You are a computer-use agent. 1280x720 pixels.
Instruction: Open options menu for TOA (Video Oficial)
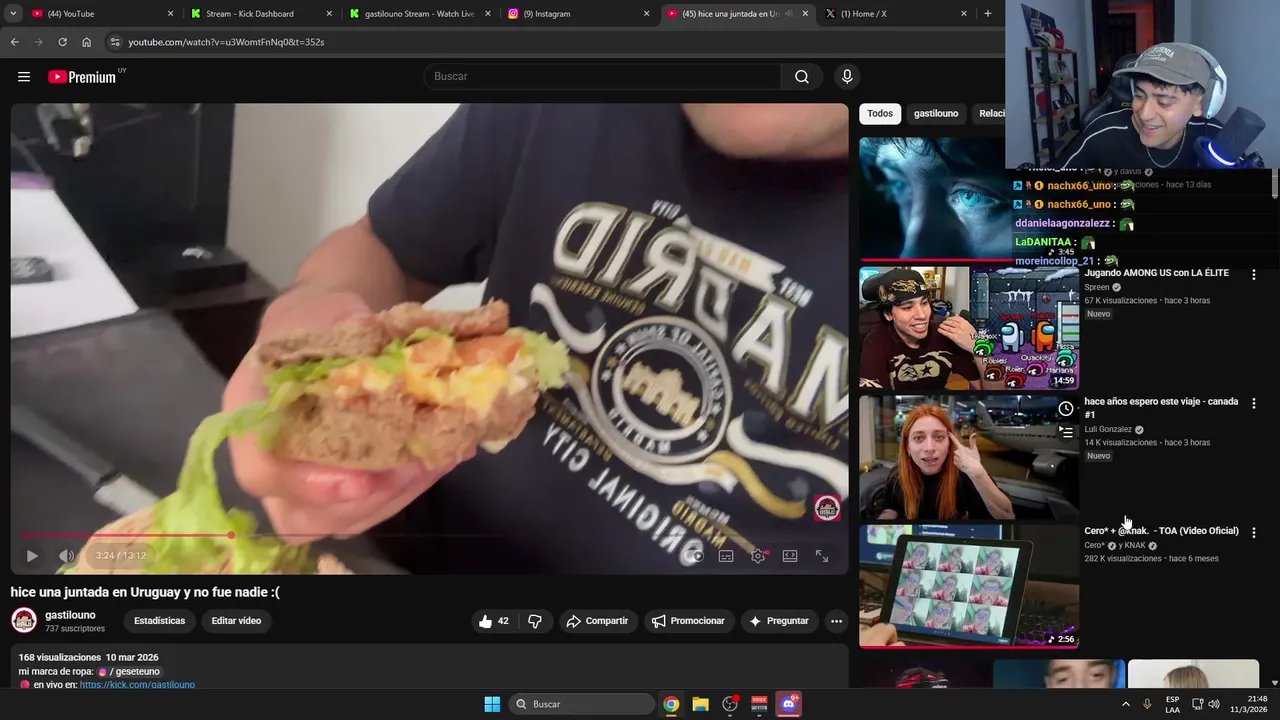point(1254,532)
